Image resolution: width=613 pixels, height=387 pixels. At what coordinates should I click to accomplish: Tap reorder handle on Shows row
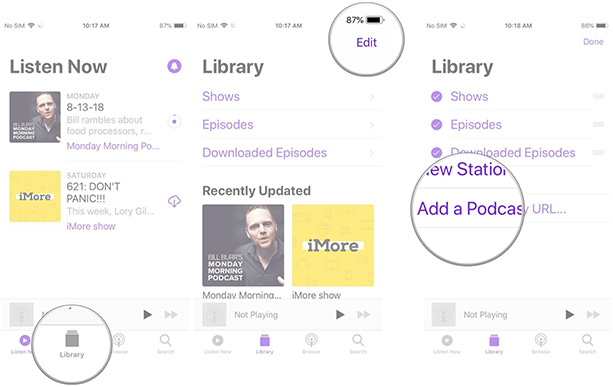[x=599, y=97]
